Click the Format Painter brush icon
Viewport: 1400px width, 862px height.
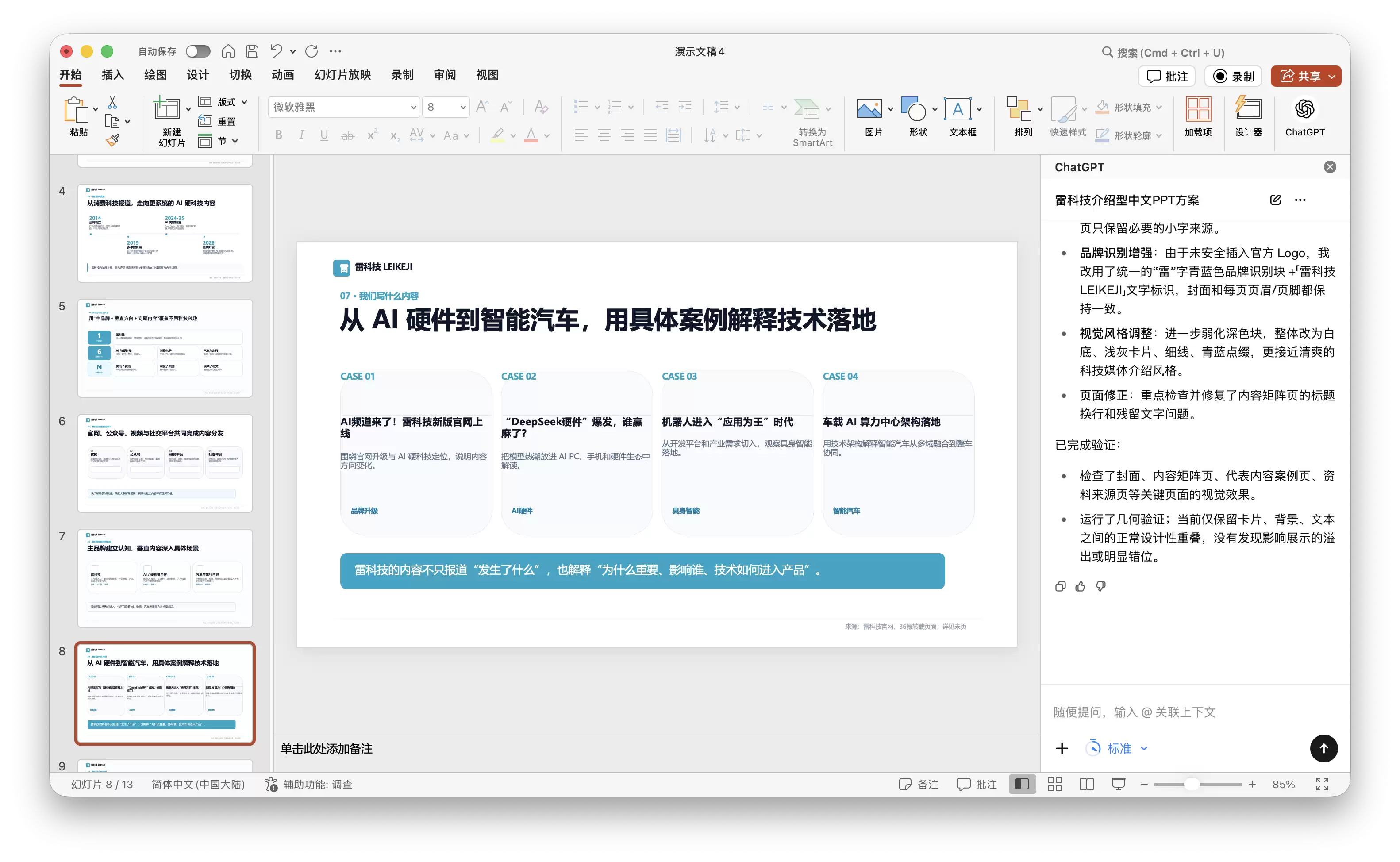pyautogui.click(x=112, y=140)
